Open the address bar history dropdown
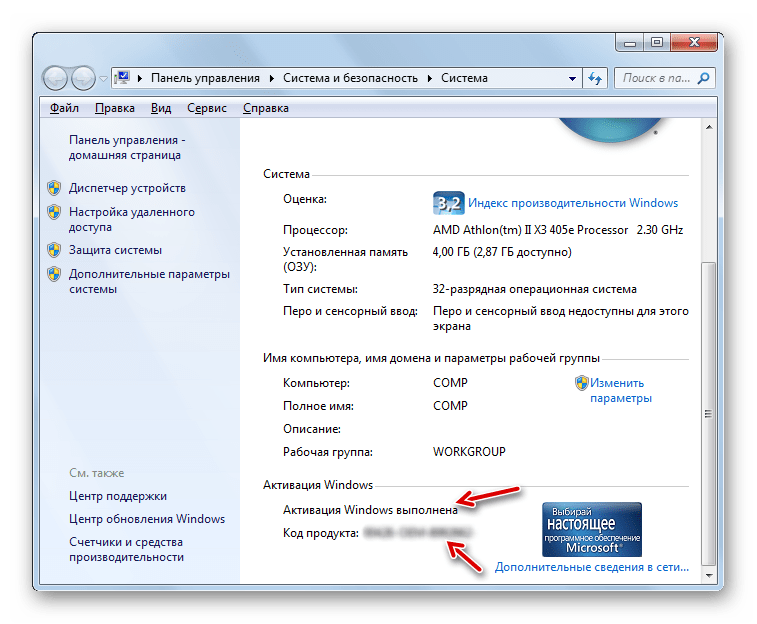Viewport: 757px width, 624px height. pos(572,78)
